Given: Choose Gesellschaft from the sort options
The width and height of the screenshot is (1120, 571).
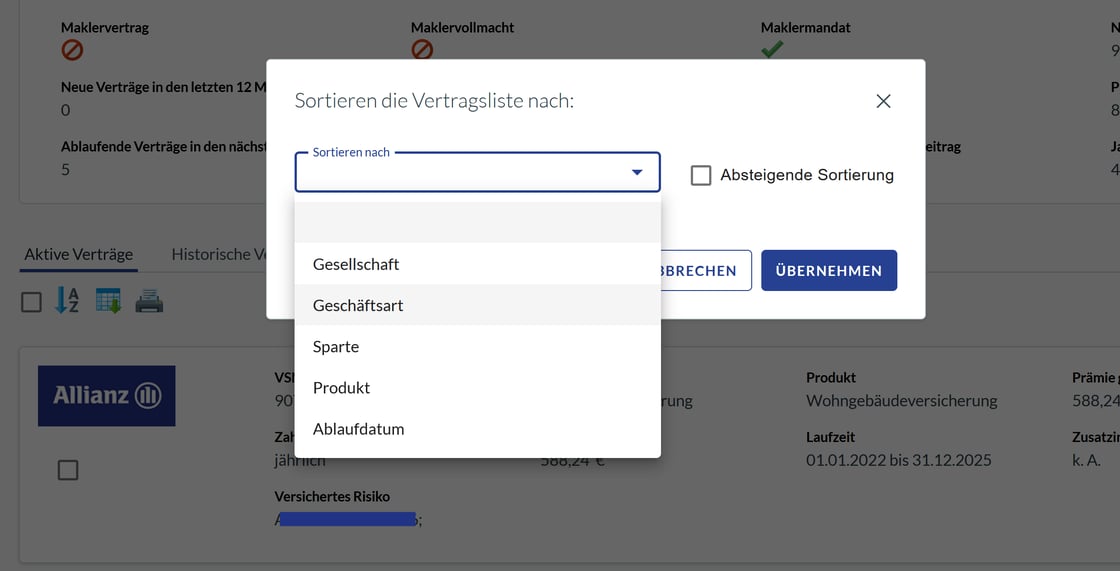Looking at the screenshot, I should point(356,264).
